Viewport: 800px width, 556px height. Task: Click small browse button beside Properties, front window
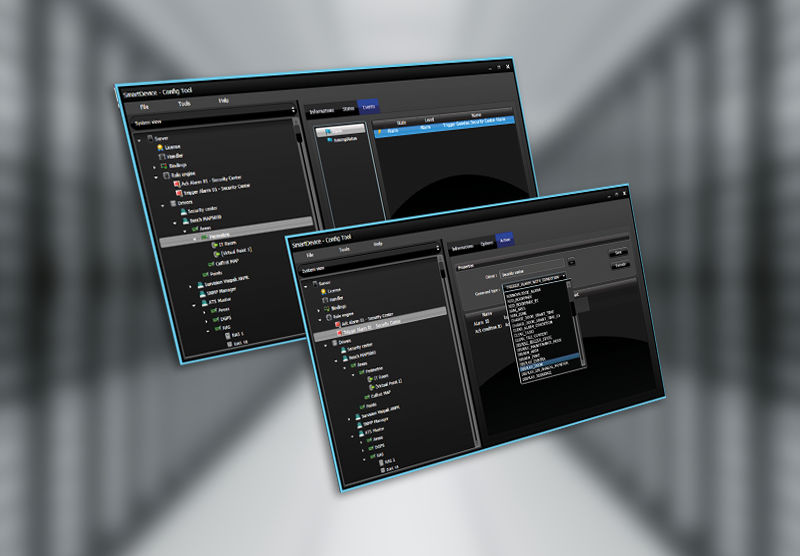[x=571, y=262]
